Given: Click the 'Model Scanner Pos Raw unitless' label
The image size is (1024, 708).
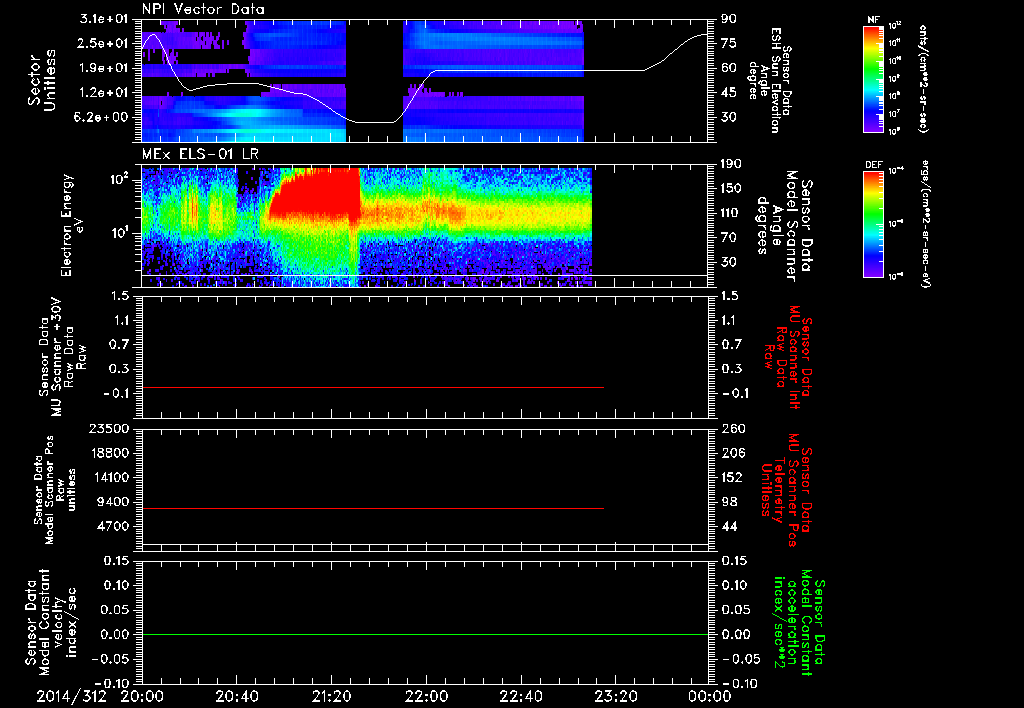Looking at the screenshot, I should click(x=55, y=490).
